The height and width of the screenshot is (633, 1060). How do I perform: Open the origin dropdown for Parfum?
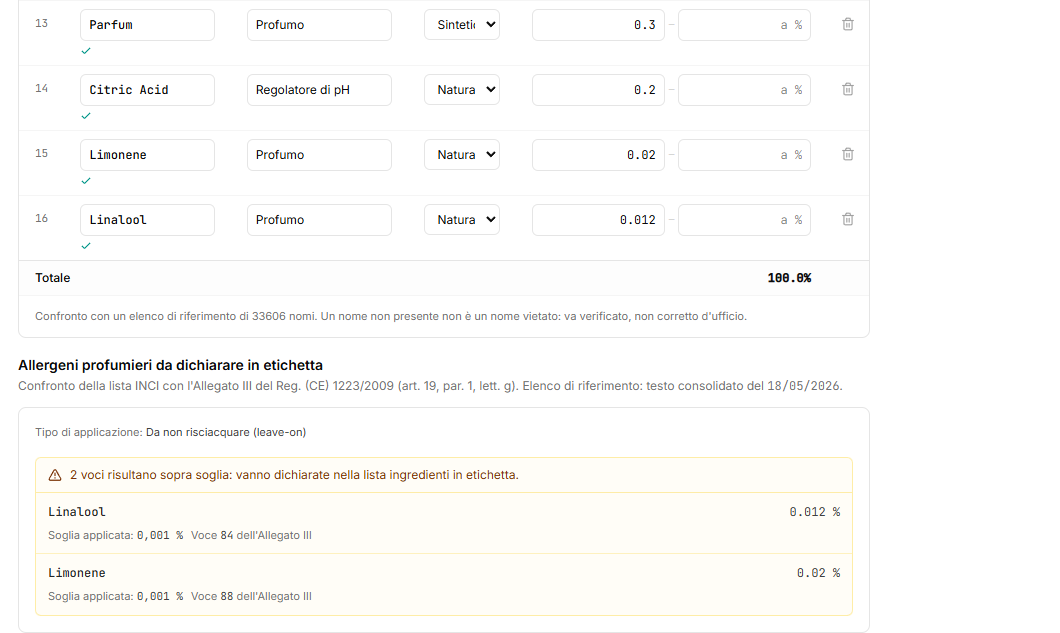(462, 25)
